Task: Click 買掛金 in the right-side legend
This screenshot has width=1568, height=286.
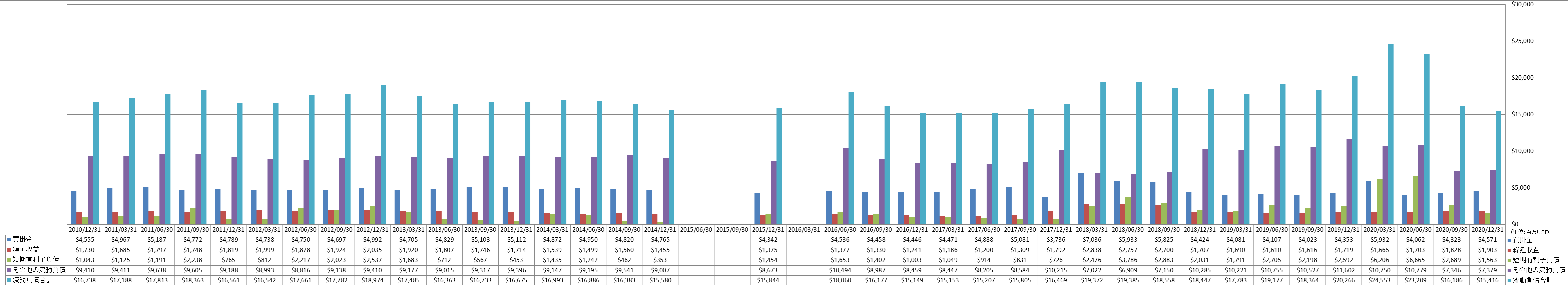Action: [1524, 240]
